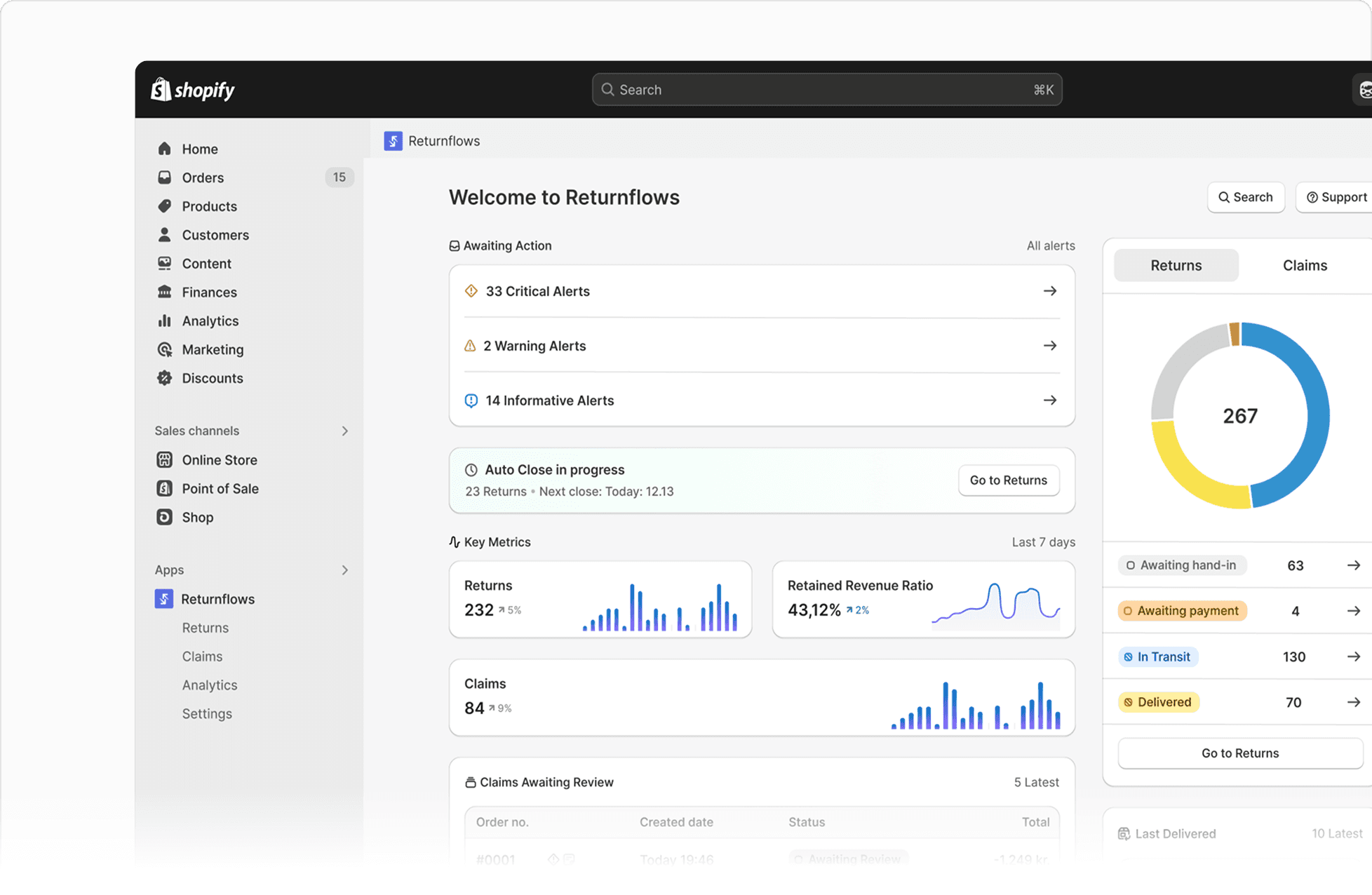Click the Order no. column header
Viewport: 1372px width, 895px height.
click(x=502, y=822)
